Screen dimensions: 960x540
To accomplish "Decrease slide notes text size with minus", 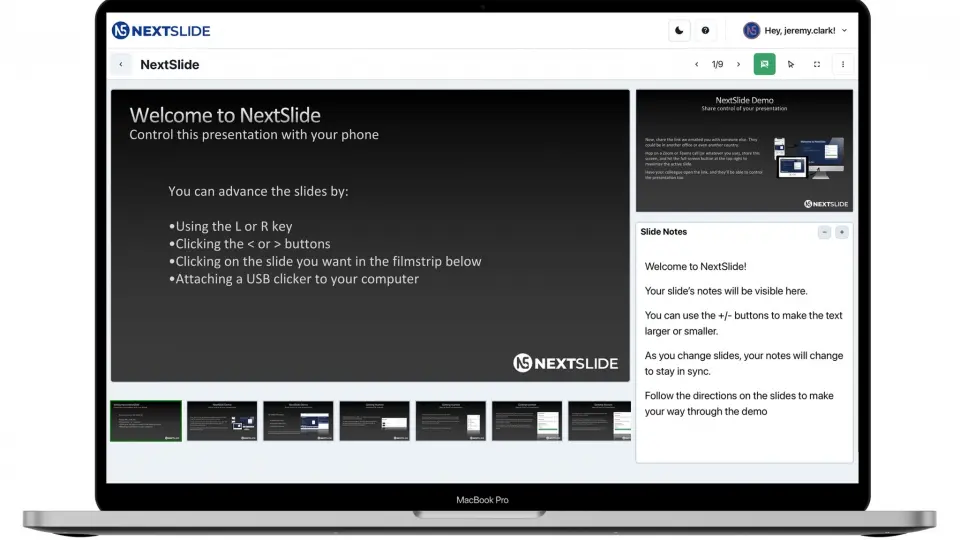I will coord(824,232).
